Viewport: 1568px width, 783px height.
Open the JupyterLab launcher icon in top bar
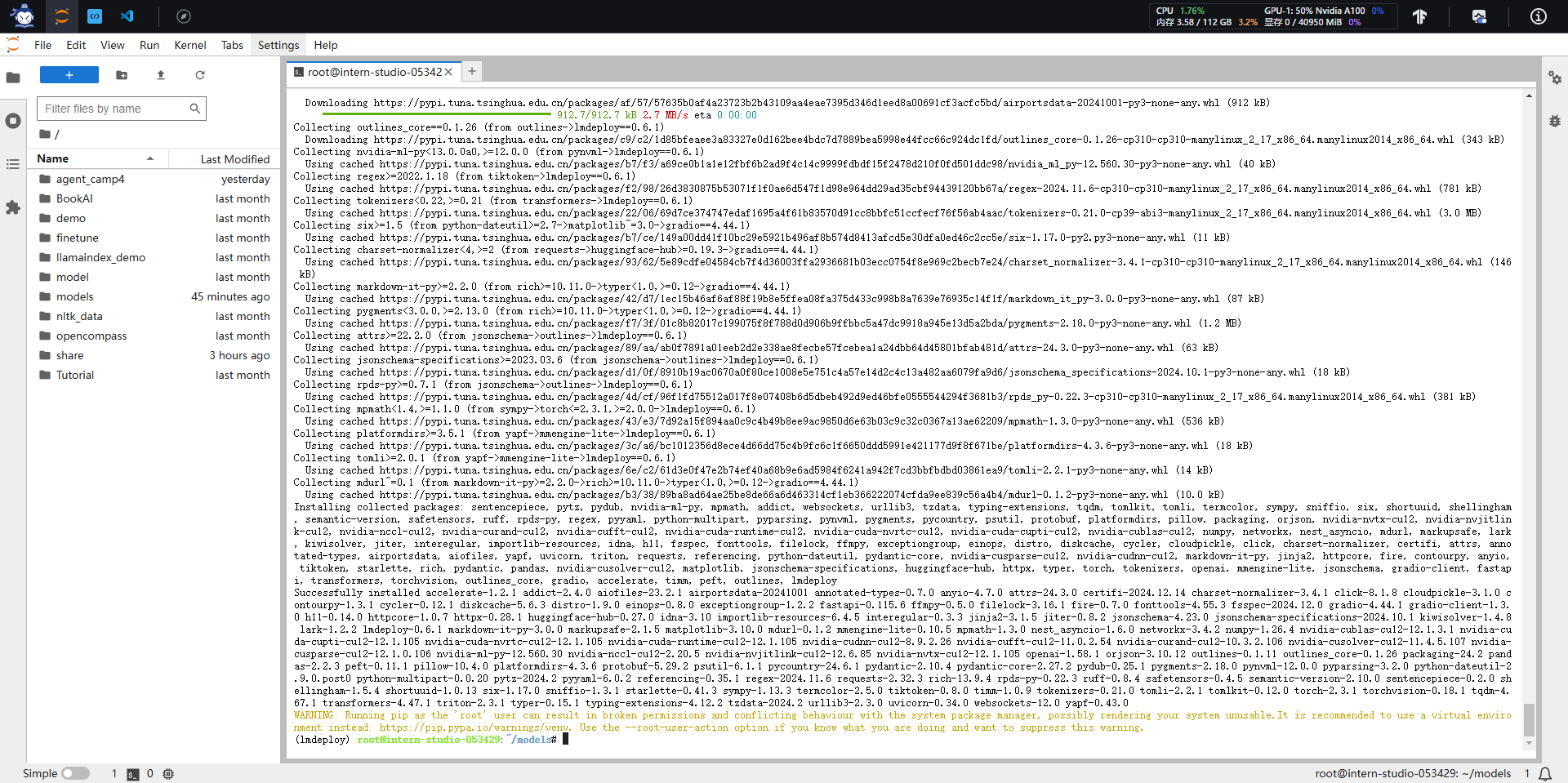coord(61,16)
